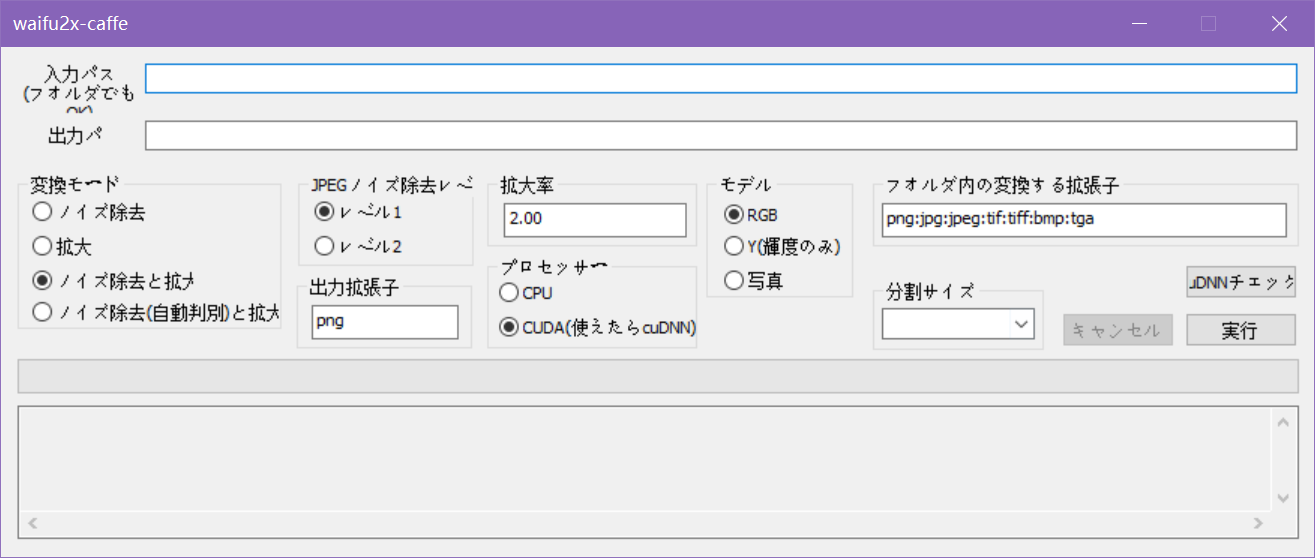Select the 拡大 conversion mode radio
The height and width of the screenshot is (558, 1315).
click(x=63, y=245)
